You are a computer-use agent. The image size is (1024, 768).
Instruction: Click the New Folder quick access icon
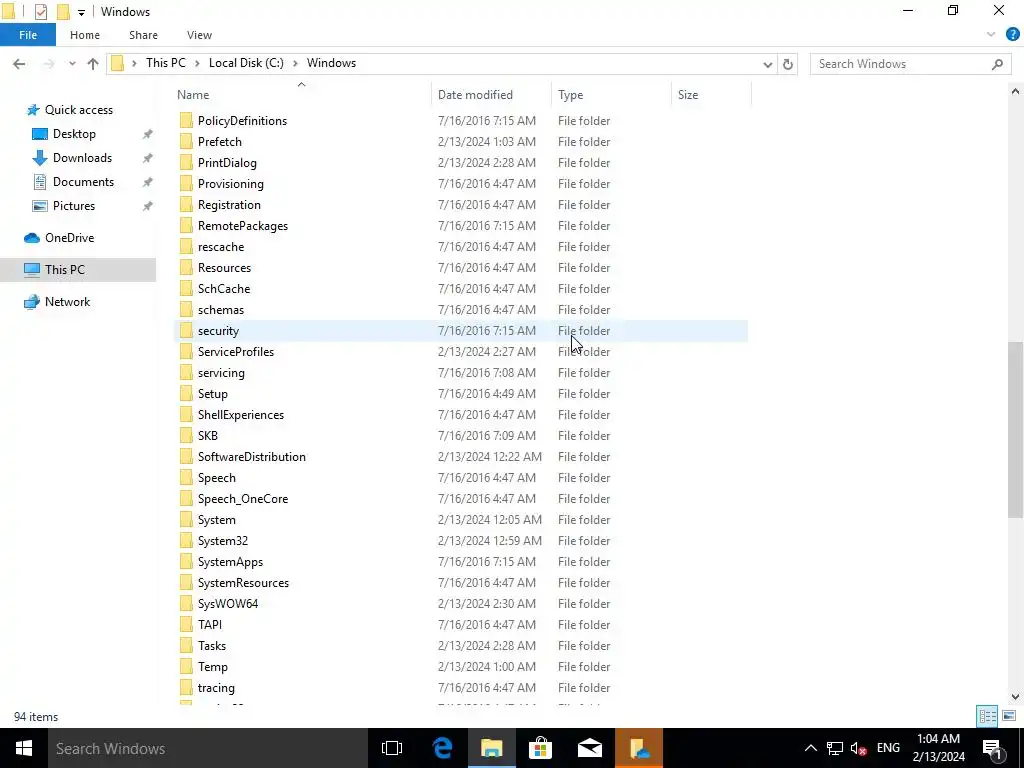tap(63, 12)
